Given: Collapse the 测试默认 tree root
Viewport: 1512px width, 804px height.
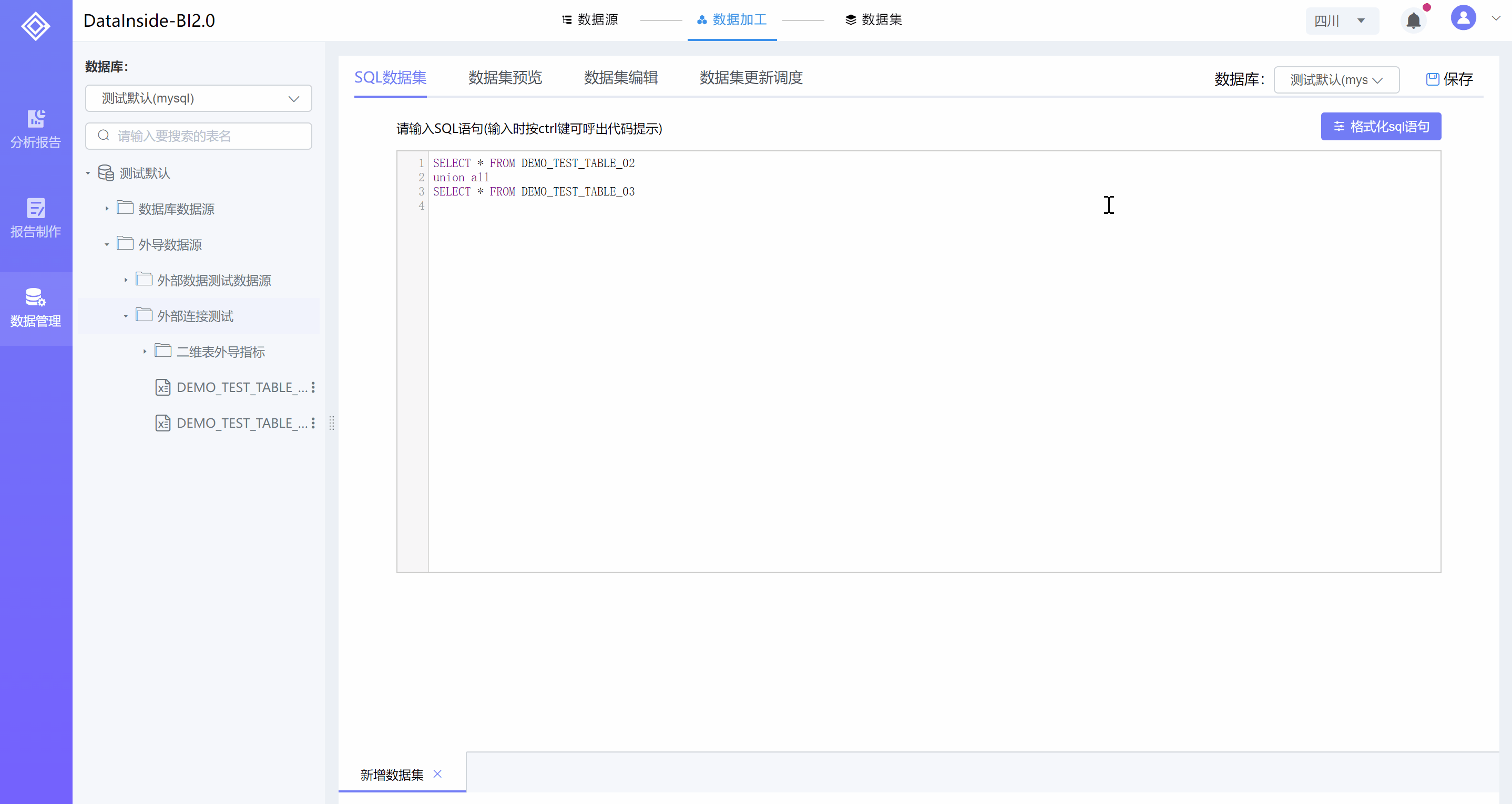Looking at the screenshot, I should 88,173.
